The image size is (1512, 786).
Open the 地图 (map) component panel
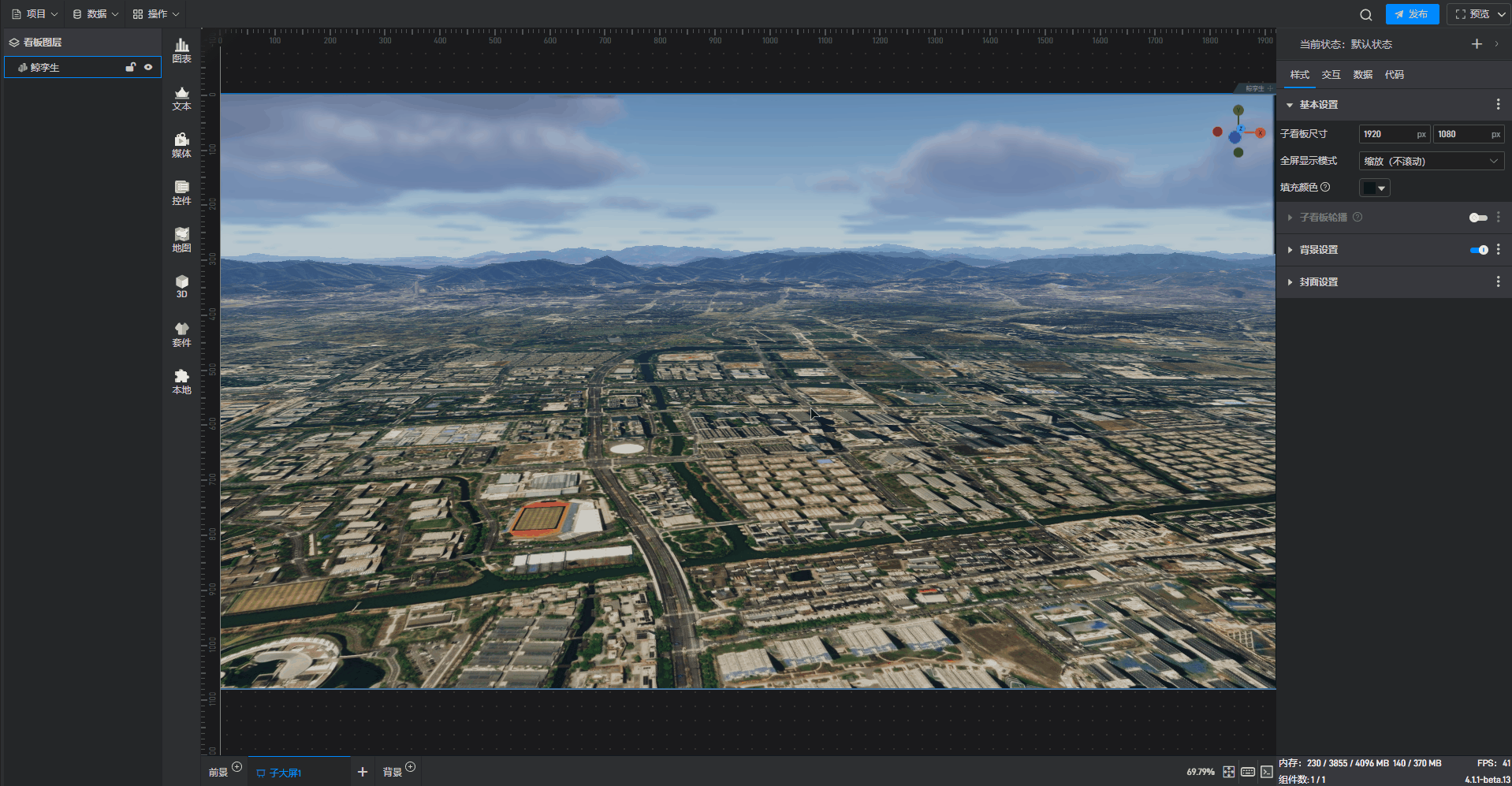tap(181, 240)
